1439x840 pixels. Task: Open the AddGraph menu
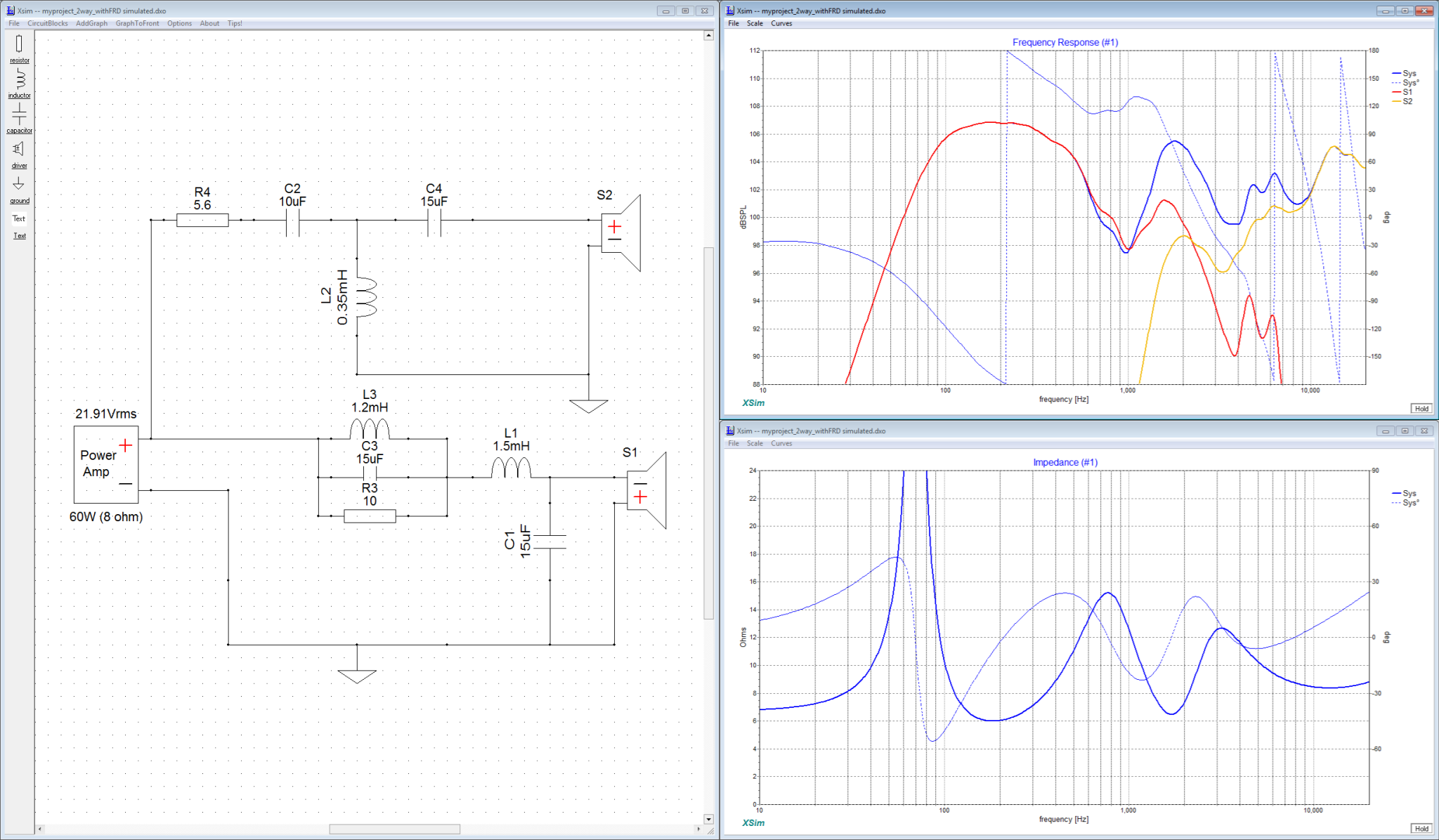pyautogui.click(x=92, y=23)
